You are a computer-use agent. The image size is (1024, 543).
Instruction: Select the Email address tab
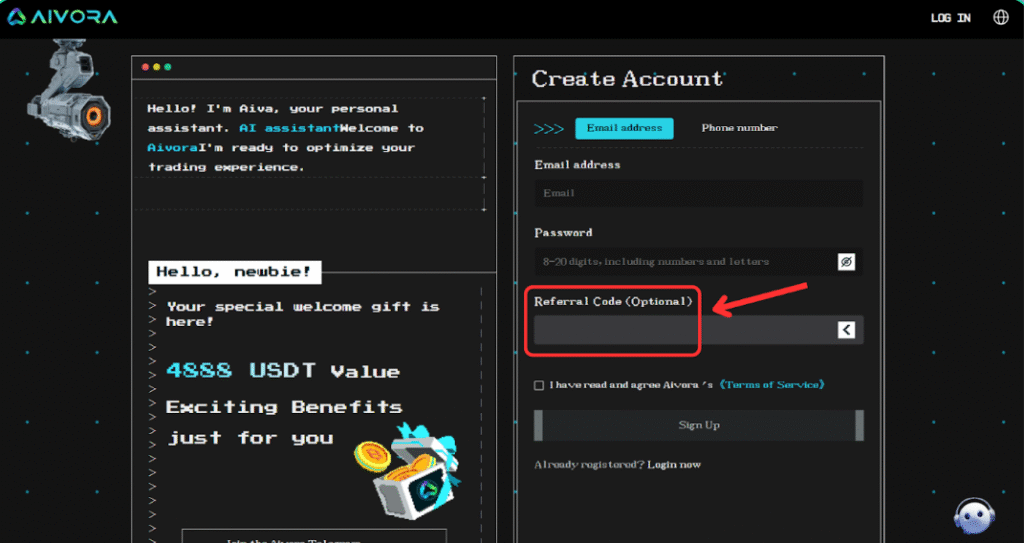[624, 128]
